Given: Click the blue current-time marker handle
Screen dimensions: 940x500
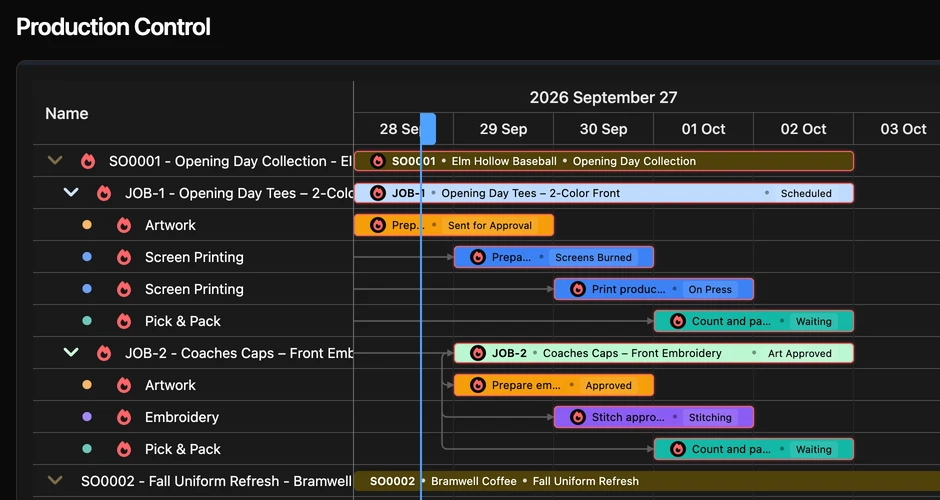Looking at the screenshot, I should [x=428, y=129].
